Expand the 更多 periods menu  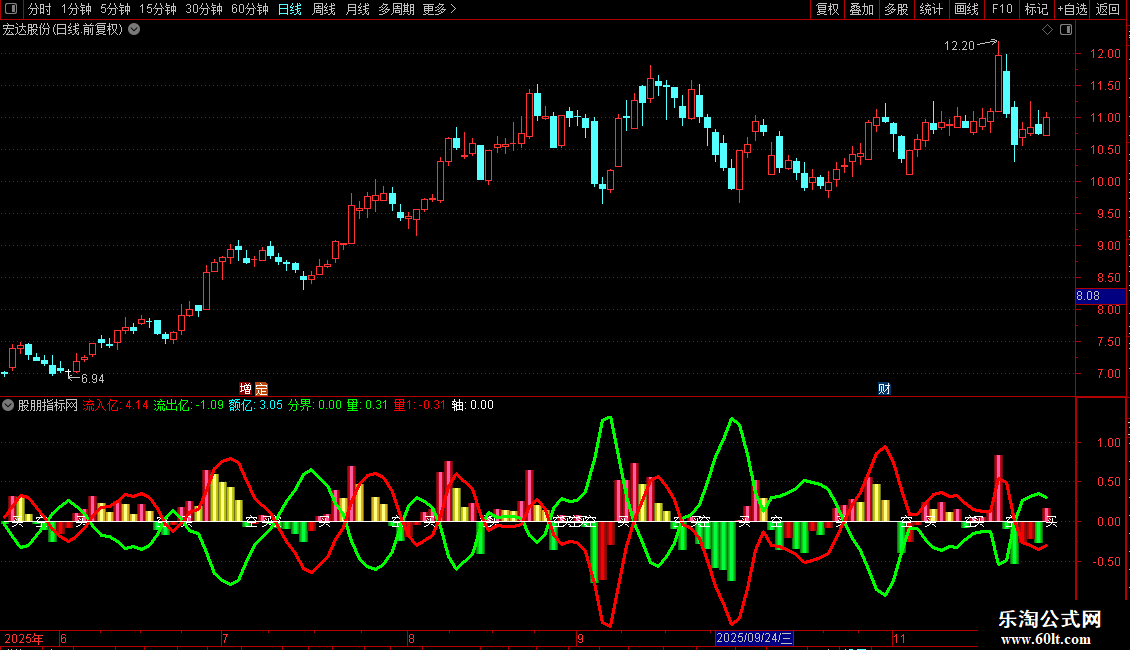pos(440,9)
